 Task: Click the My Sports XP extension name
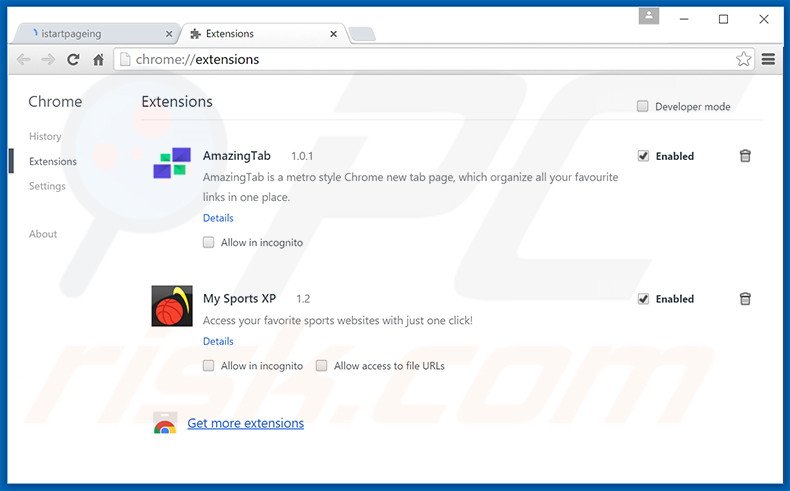(x=239, y=299)
